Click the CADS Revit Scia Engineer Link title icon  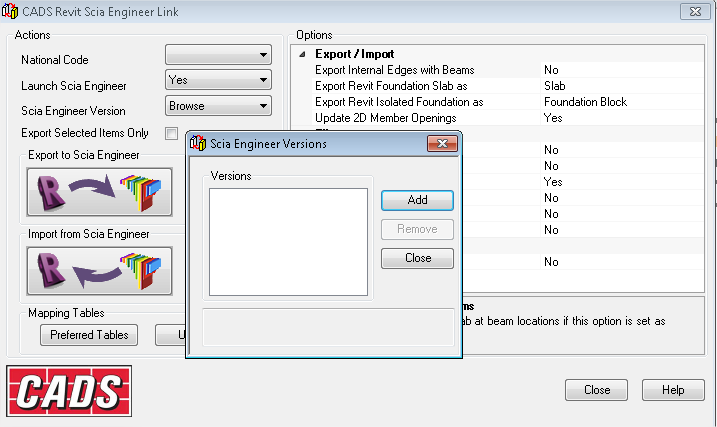pos(10,12)
